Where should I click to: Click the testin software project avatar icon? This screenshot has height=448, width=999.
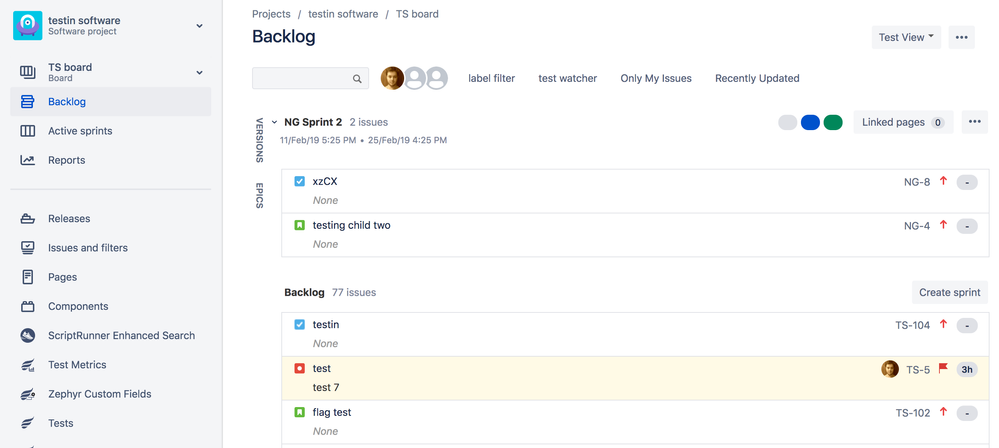click(27, 25)
